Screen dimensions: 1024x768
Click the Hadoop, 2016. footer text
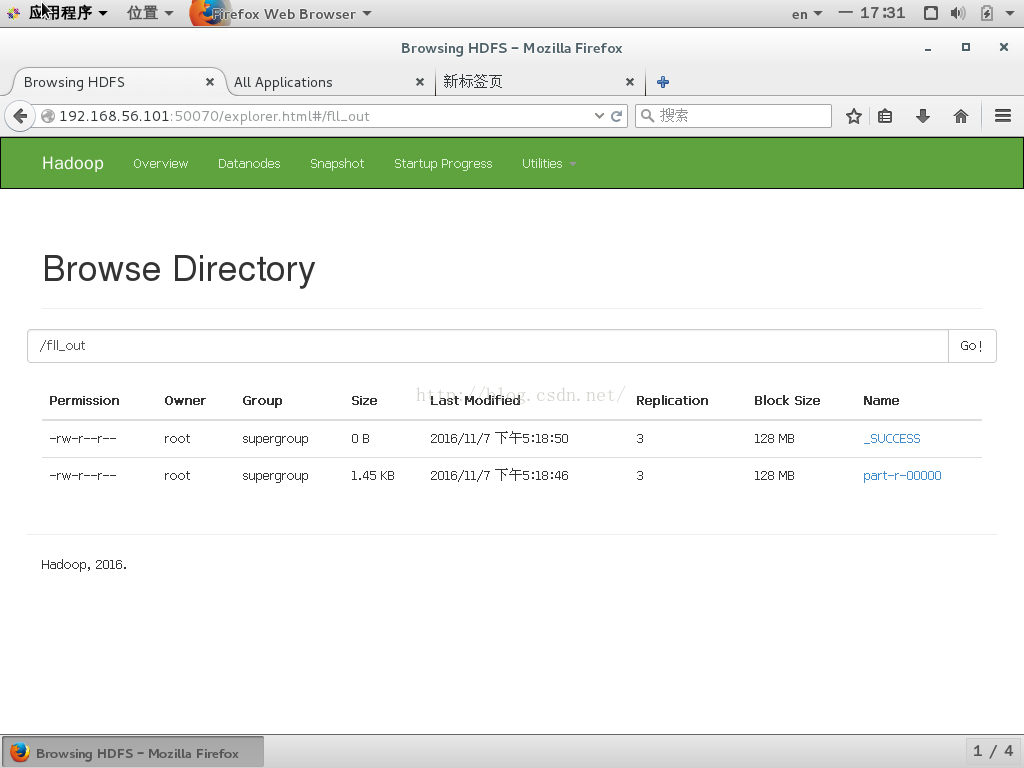(x=84, y=564)
